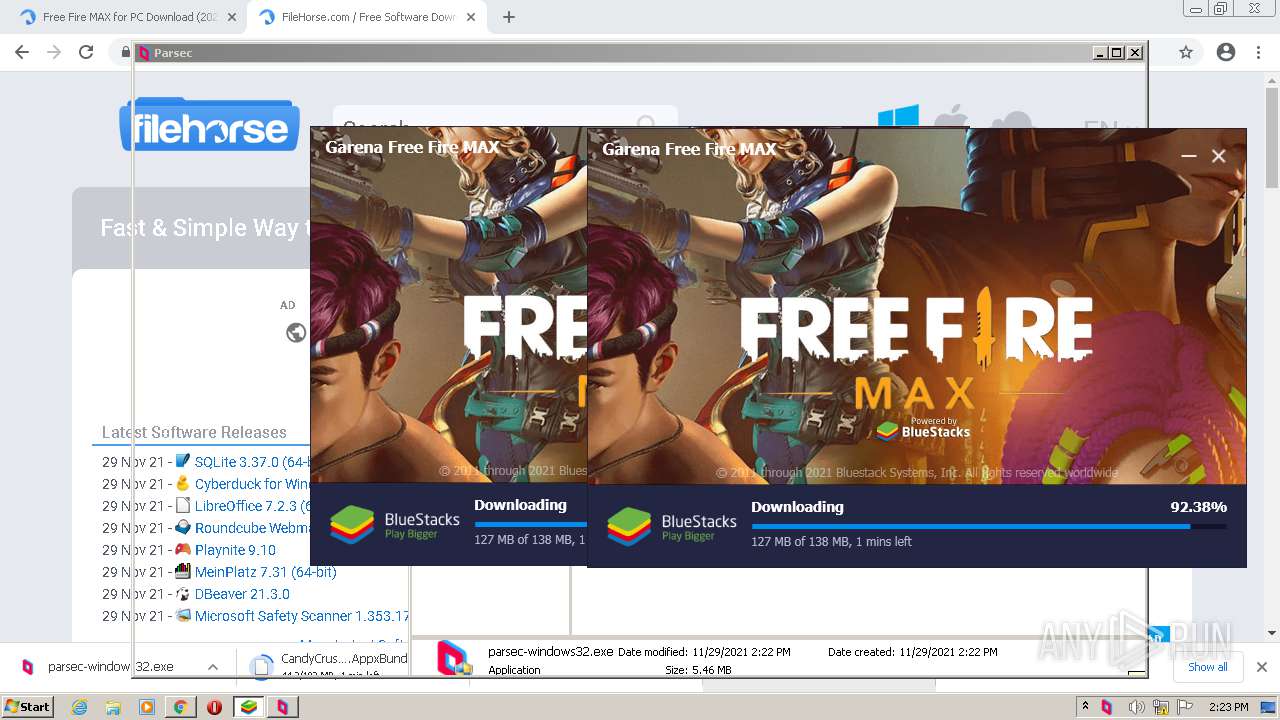Click the Opera taskbar icon
1280x720 pixels.
click(x=214, y=707)
